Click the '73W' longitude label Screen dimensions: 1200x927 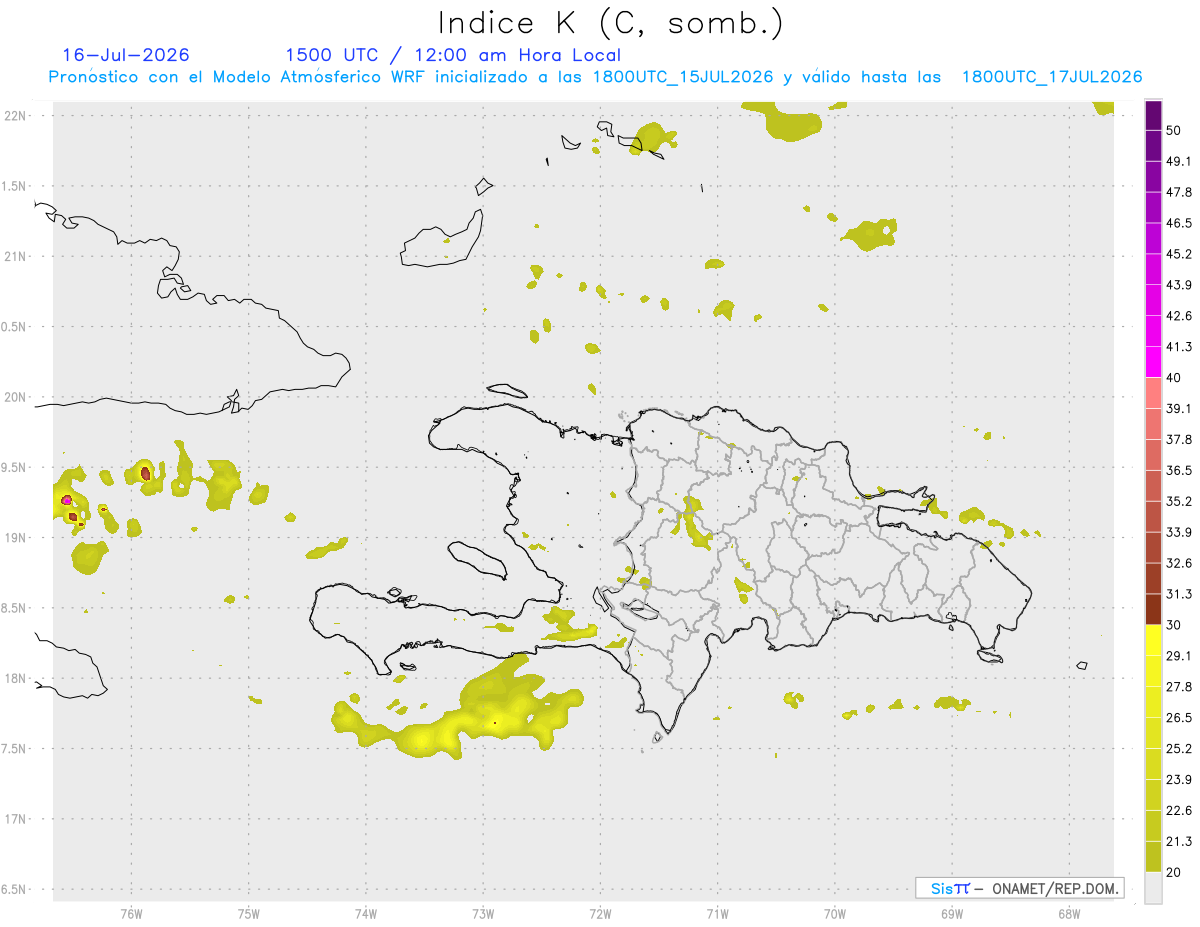(x=483, y=913)
